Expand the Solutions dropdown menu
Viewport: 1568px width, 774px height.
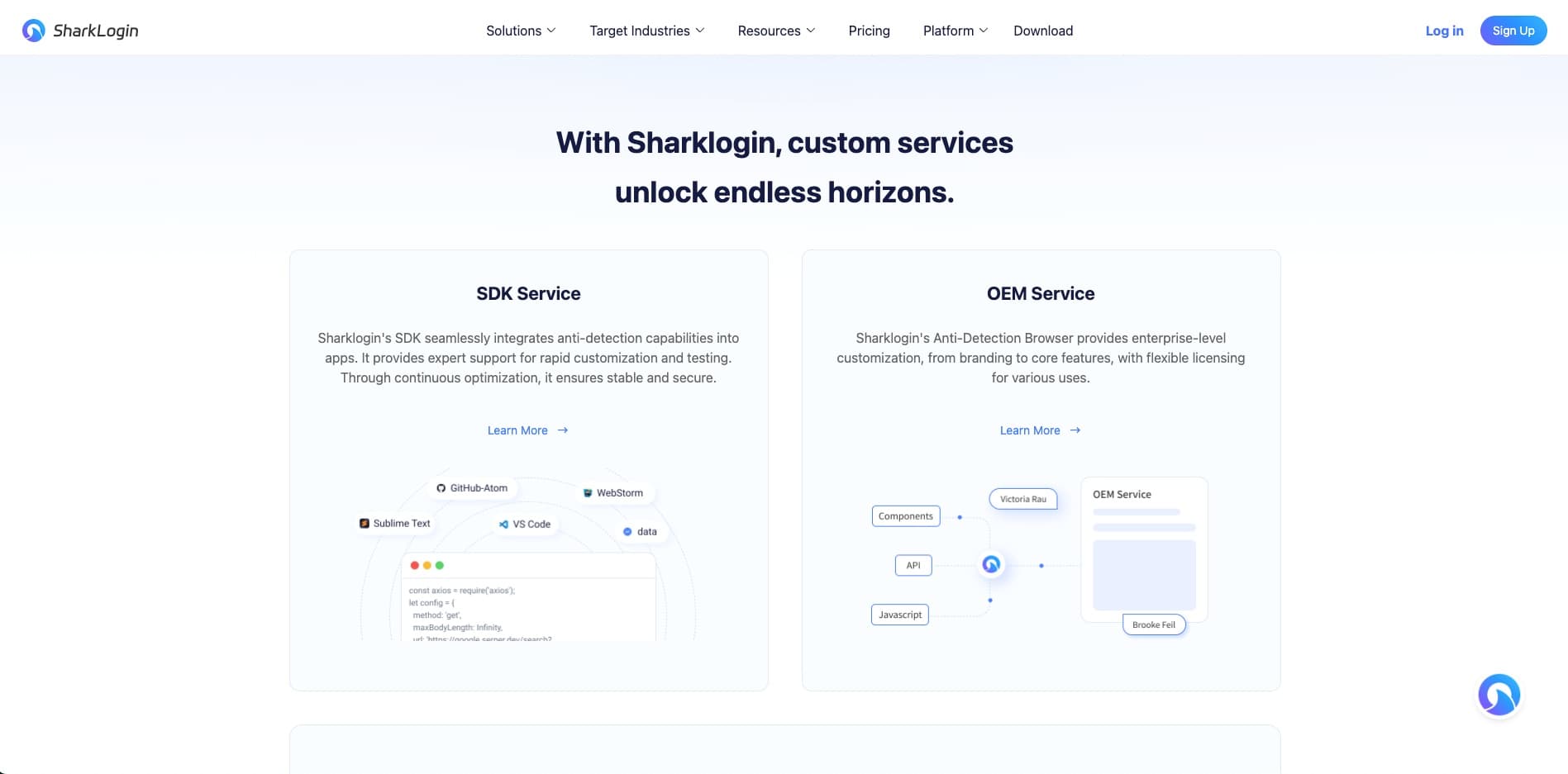click(x=521, y=31)
